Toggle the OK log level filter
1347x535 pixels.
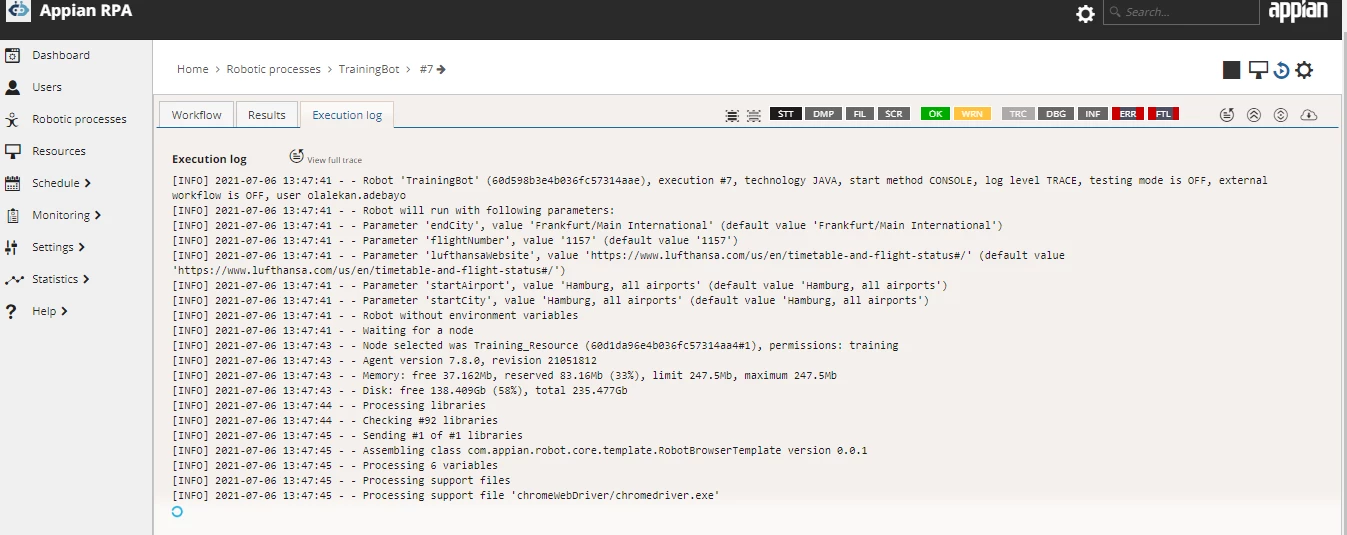click(935, 114)
